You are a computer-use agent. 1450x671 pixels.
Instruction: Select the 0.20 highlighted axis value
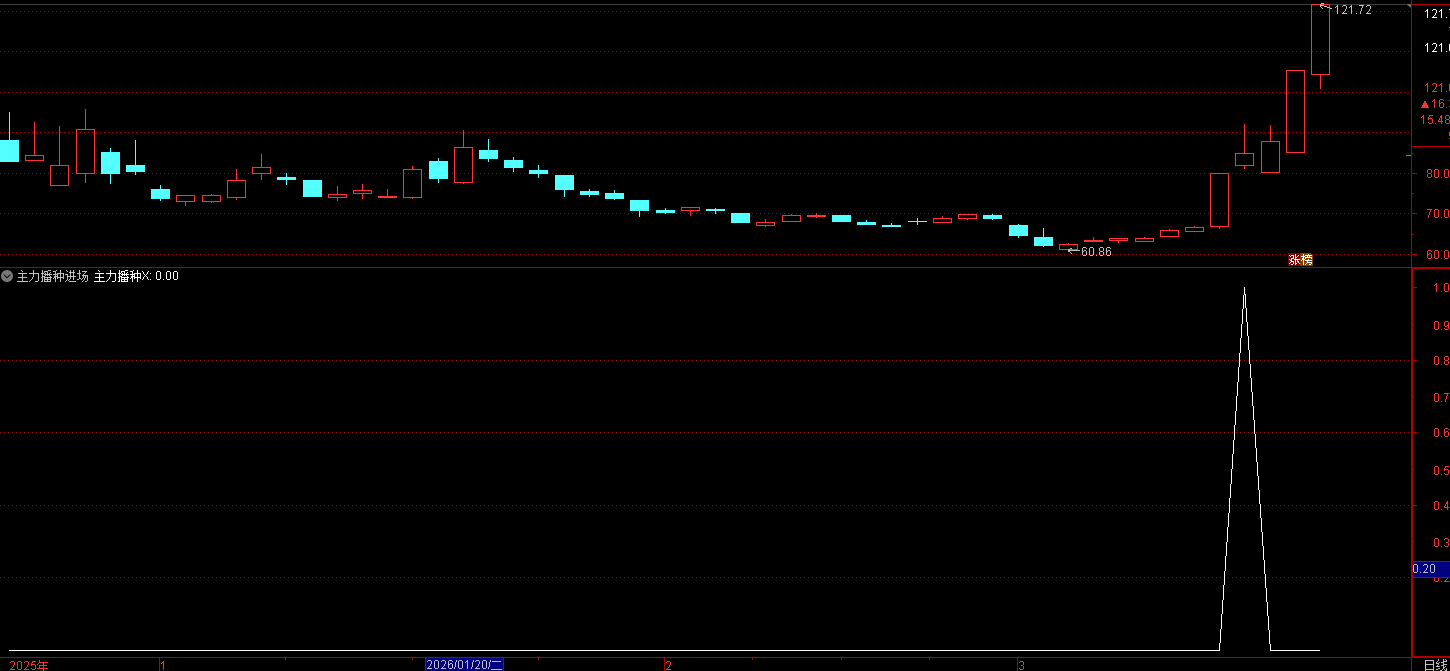click(1430, 569)
